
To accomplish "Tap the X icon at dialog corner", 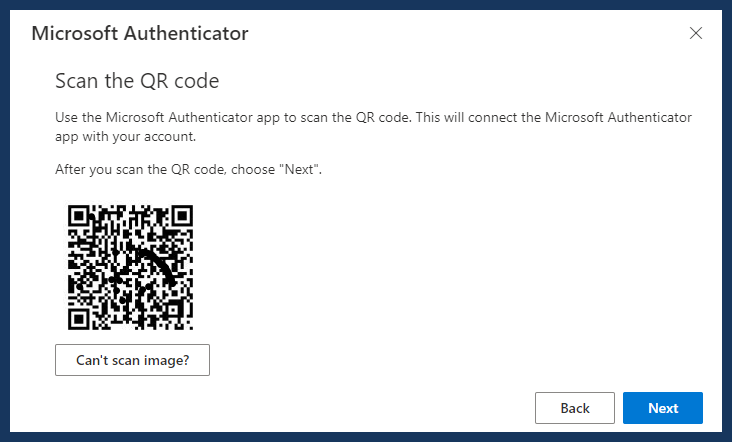I will [696, 33].
